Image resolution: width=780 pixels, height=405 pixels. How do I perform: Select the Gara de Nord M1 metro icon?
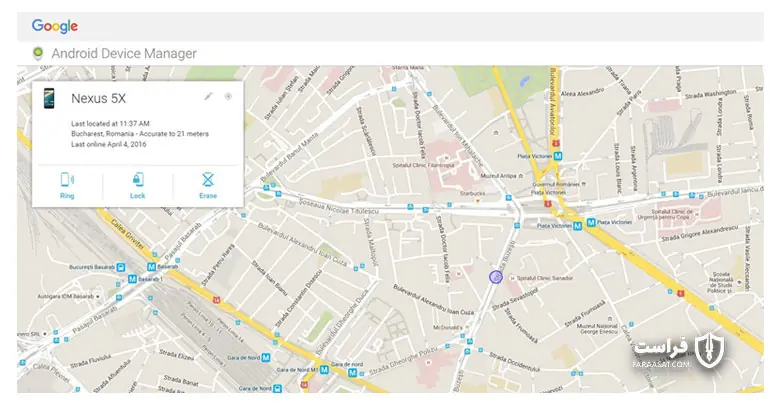click(x=324, y=370)
